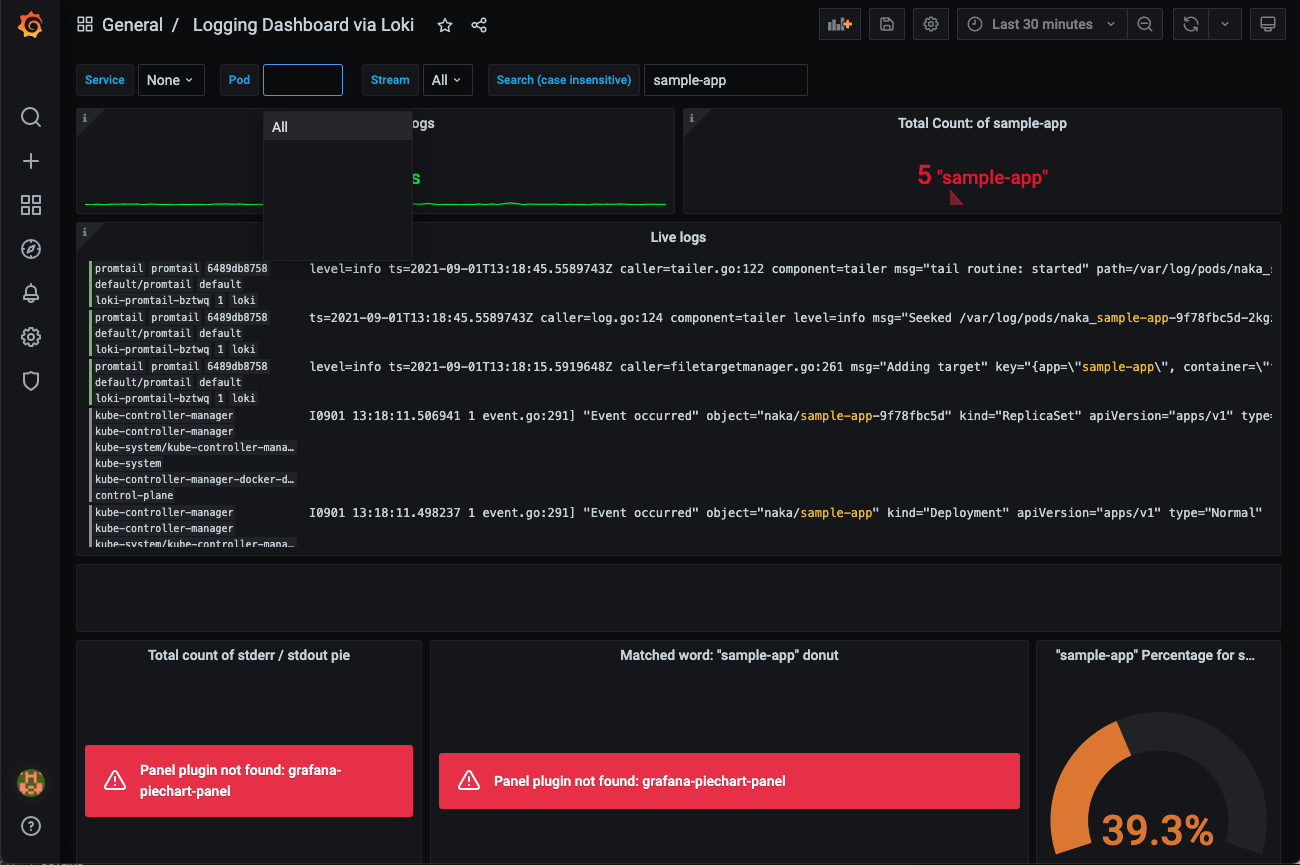Viewport: 1300px width, 865px height.
Task: Expand the log line I0901 13:18:11.506941
Action: coord(790,415)
